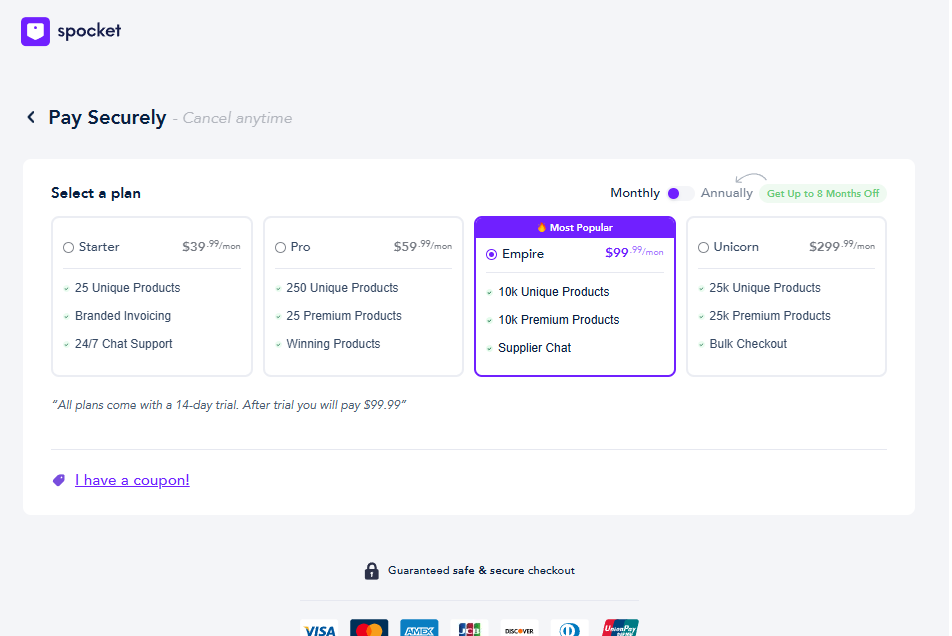This screenshot has width=952, height=636.
Task: Click the 'Select a plan' heading
Action: click(96, 193)
